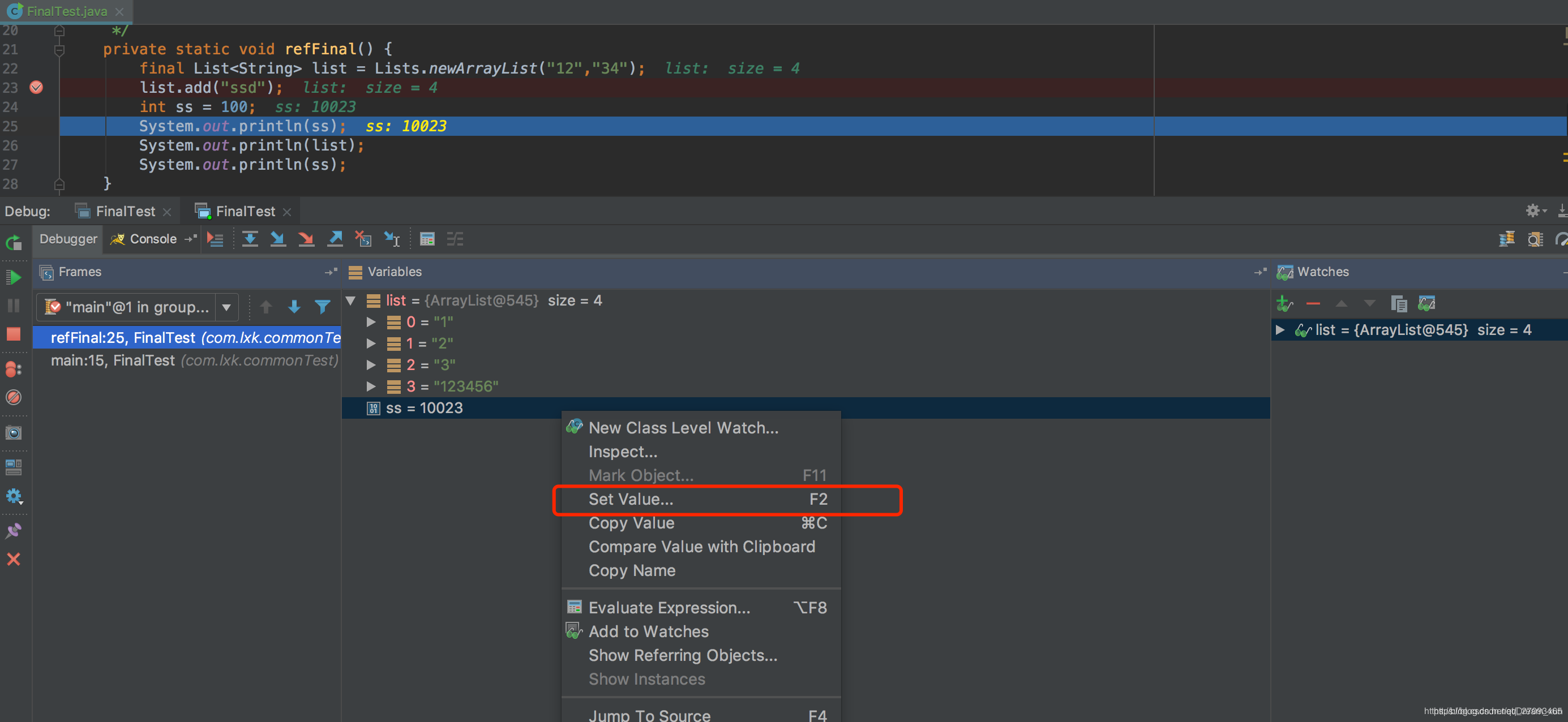The width and height of the screenshot is (1568, 722).
Task: Click the Restore Layout icon
Action: coord(14,467)
